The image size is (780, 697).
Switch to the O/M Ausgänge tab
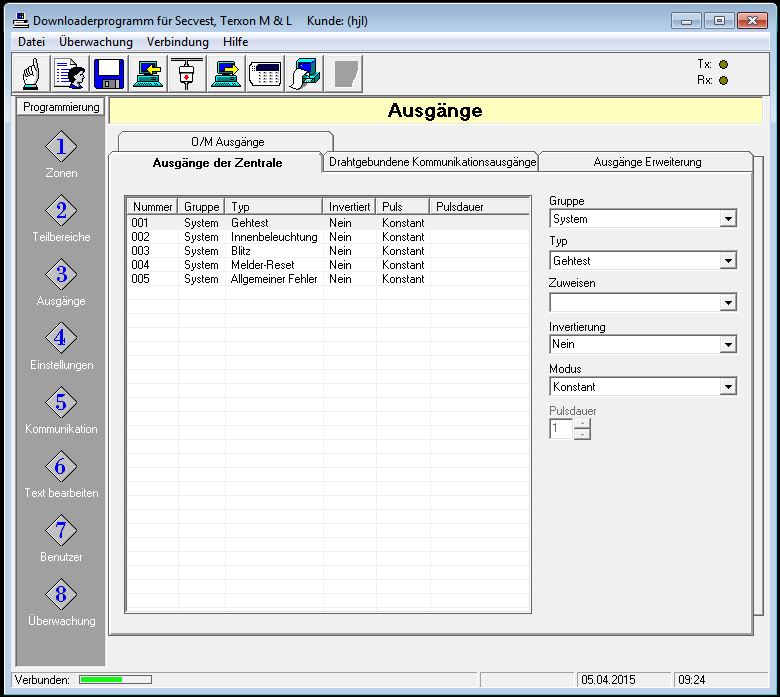(227, 142)
